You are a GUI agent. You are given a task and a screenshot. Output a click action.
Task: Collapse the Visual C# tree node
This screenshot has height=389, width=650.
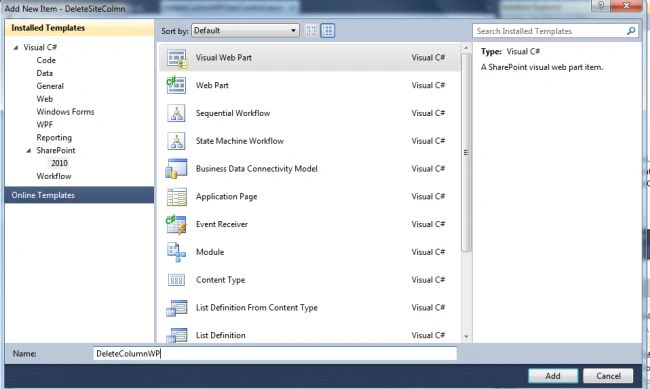(x=16, y=47)
